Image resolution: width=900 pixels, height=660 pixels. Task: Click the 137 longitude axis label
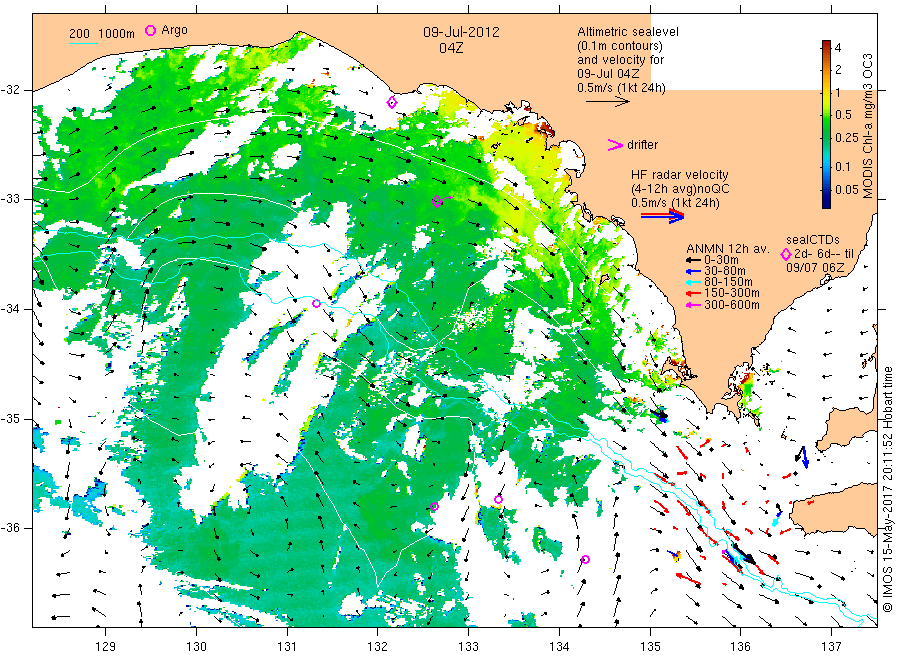(831, 647)
